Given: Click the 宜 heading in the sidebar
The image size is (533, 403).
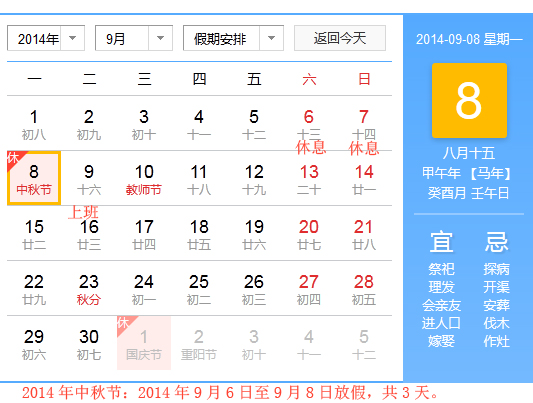Looking at the screenshot, I should point(441,242).
